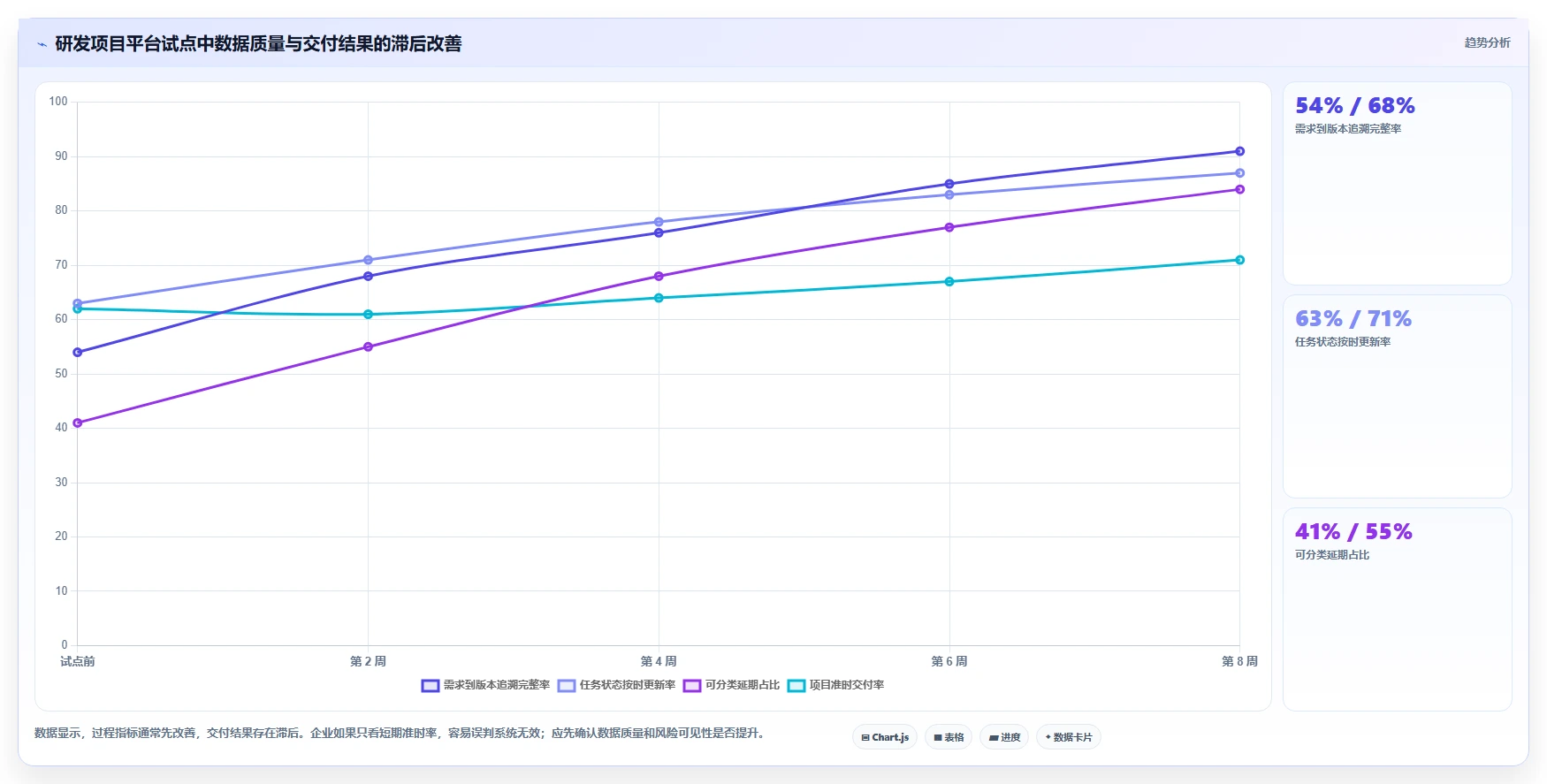The image size is (1547, 784).
Task: Click the summary note starting 数据显示
Action: click(399, 733)
